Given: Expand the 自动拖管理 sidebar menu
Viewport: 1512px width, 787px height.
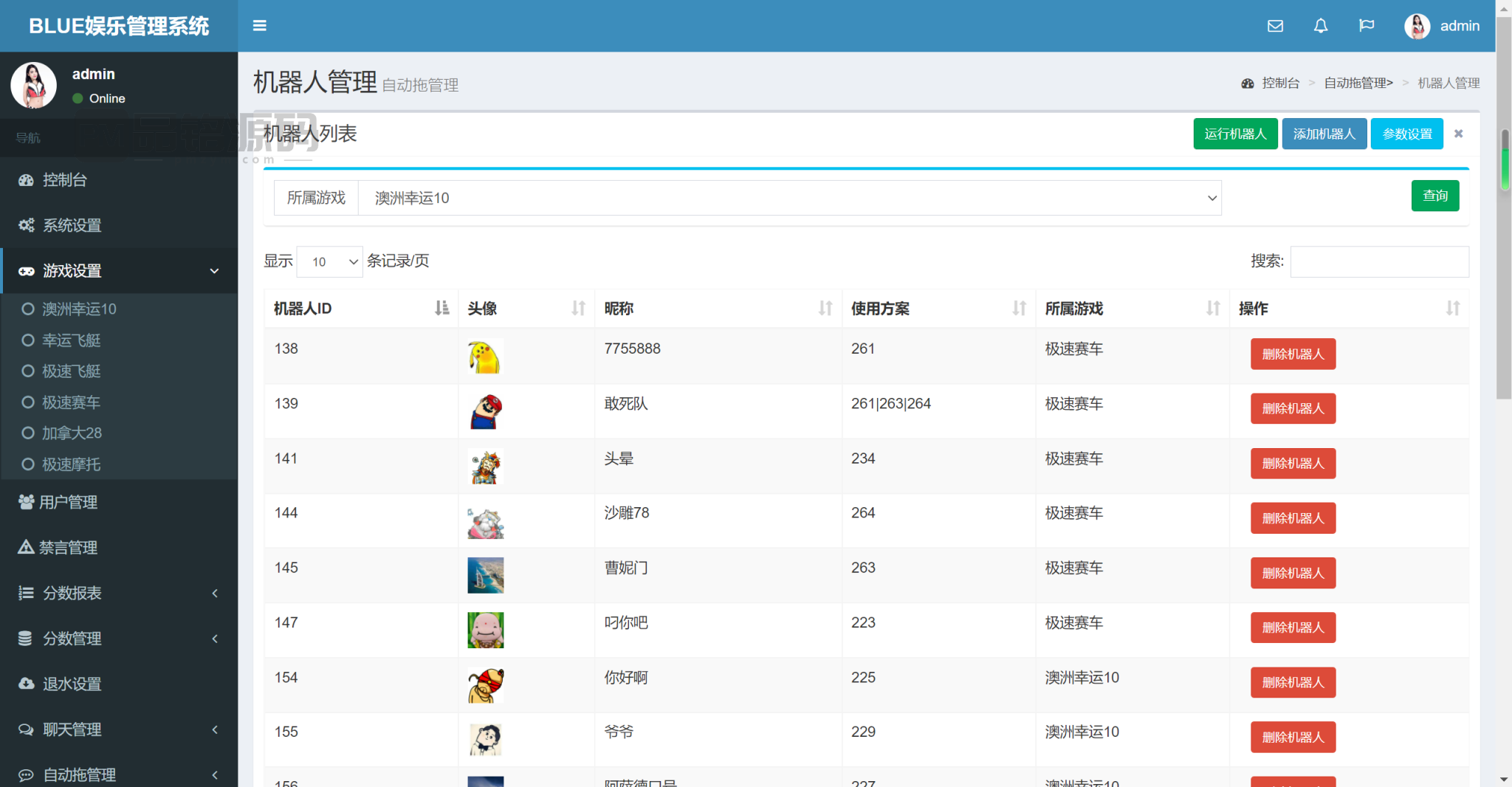Looking at the screenshot, I should (119, 774).
